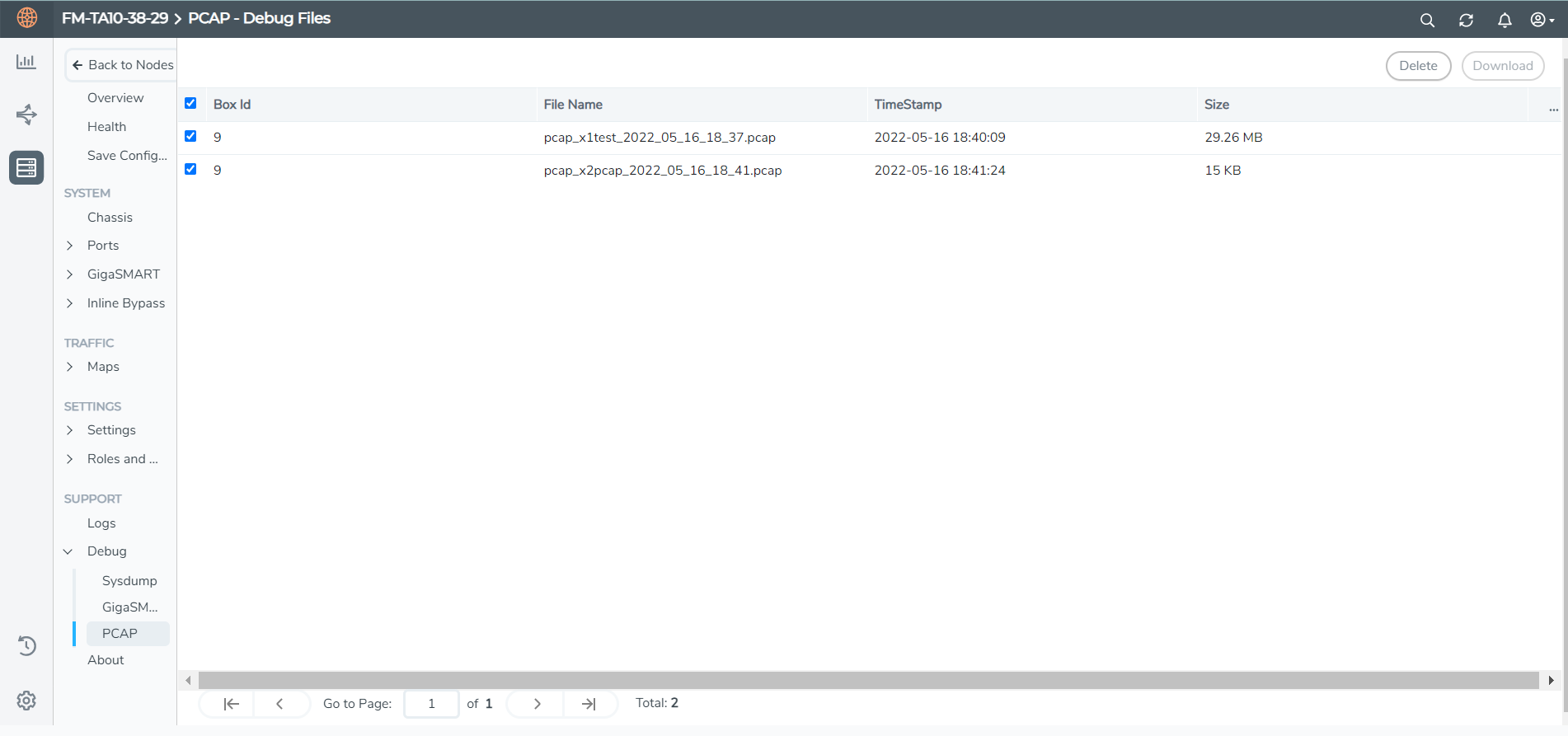Uncheck the pcap_x1test file row checkbox
Image resolution: width=1568 pixels, height=736 pixels.
tap(190, 137)
